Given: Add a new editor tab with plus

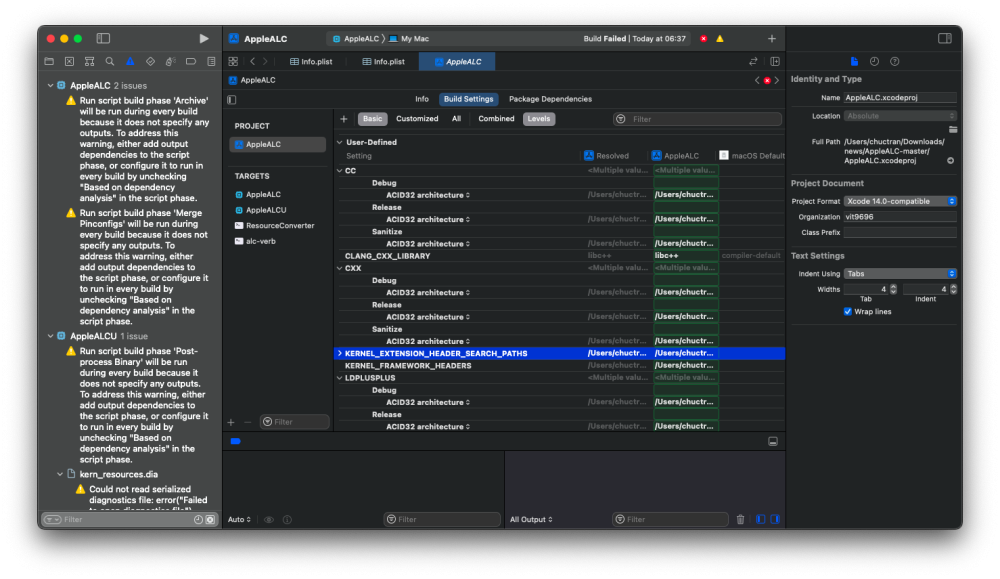Looking at the screenshot, I should 772,39.
